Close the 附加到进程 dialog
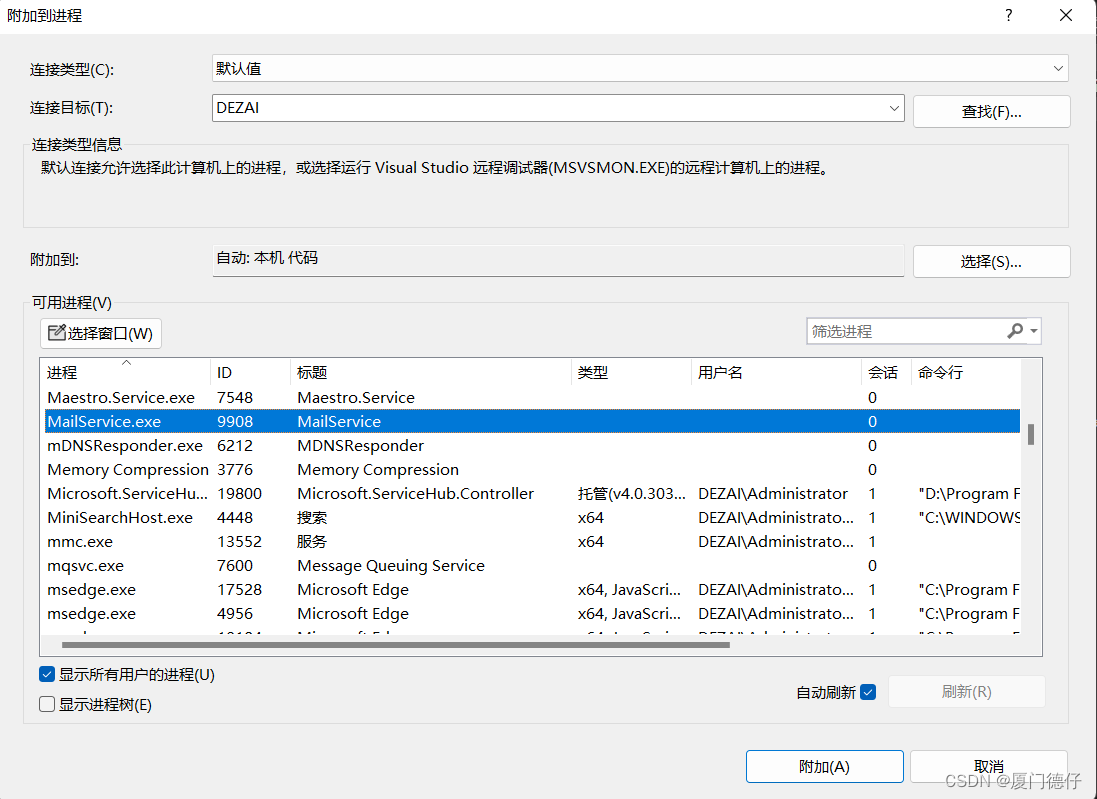Screen dimensions: 1097x799 click(1066, 15)
